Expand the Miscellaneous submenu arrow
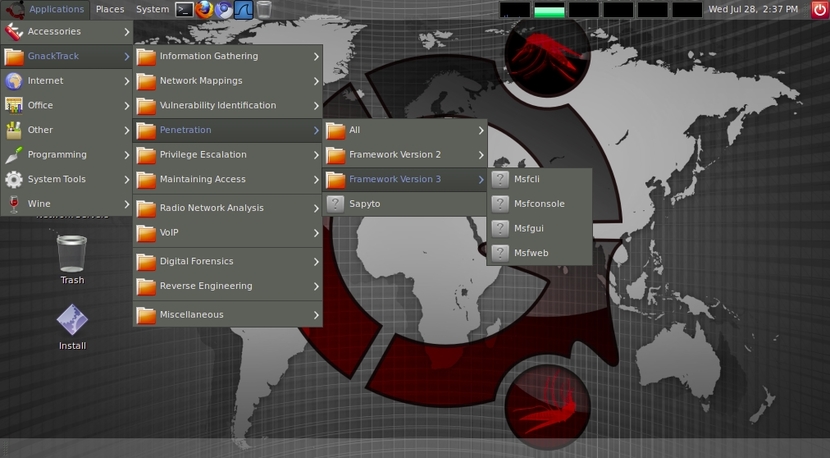Screen dimensions: 830x458 (x=316, y=315)
